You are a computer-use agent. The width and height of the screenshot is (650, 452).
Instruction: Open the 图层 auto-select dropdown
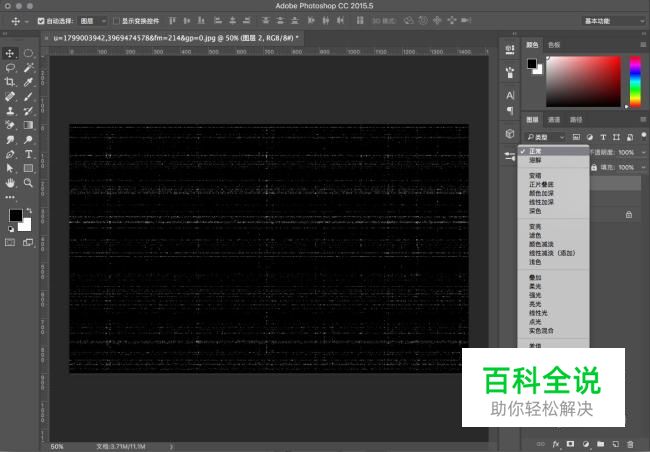[93, 21]
